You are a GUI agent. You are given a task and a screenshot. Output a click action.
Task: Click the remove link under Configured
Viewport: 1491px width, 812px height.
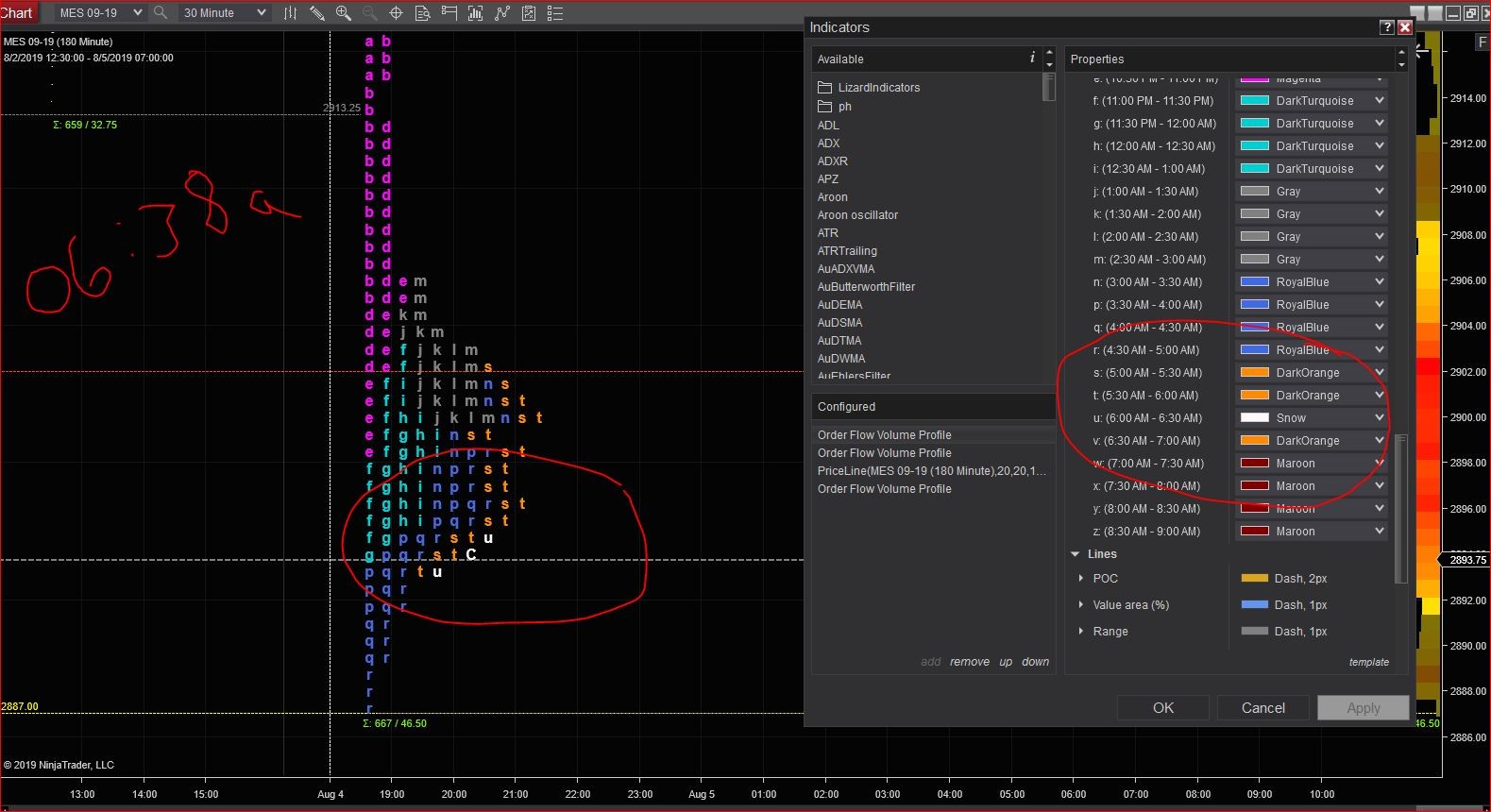pyautogui.click(x=970, y=662)
